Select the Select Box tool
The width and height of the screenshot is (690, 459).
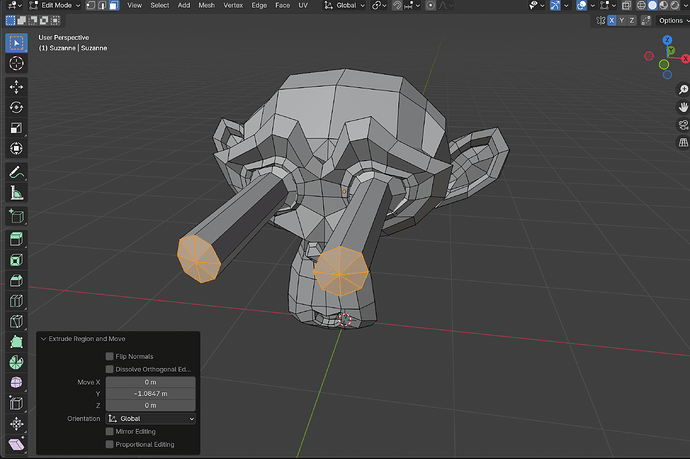[x=16, y=43]
